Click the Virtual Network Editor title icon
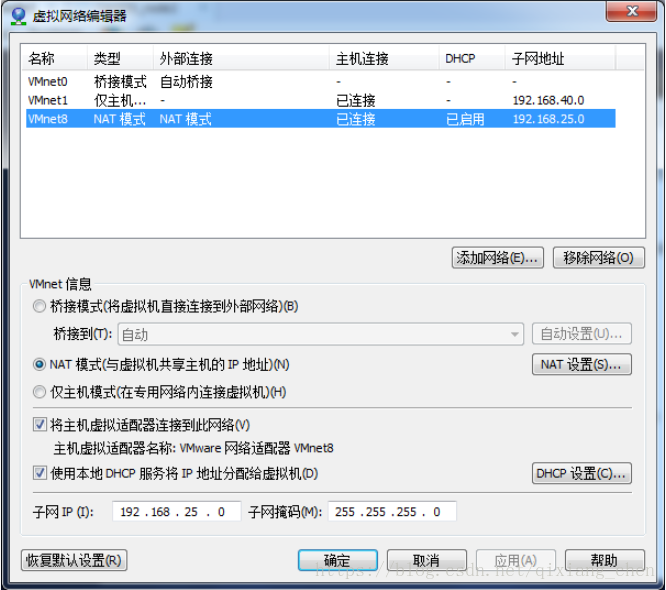This screenshot has height=590, width=666. (18, 16)
